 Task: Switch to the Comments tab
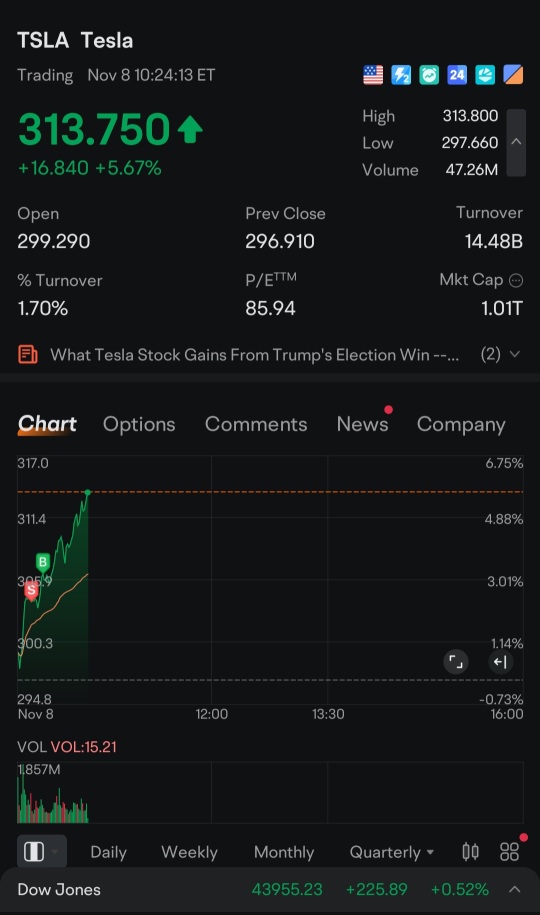click(256, 424)
